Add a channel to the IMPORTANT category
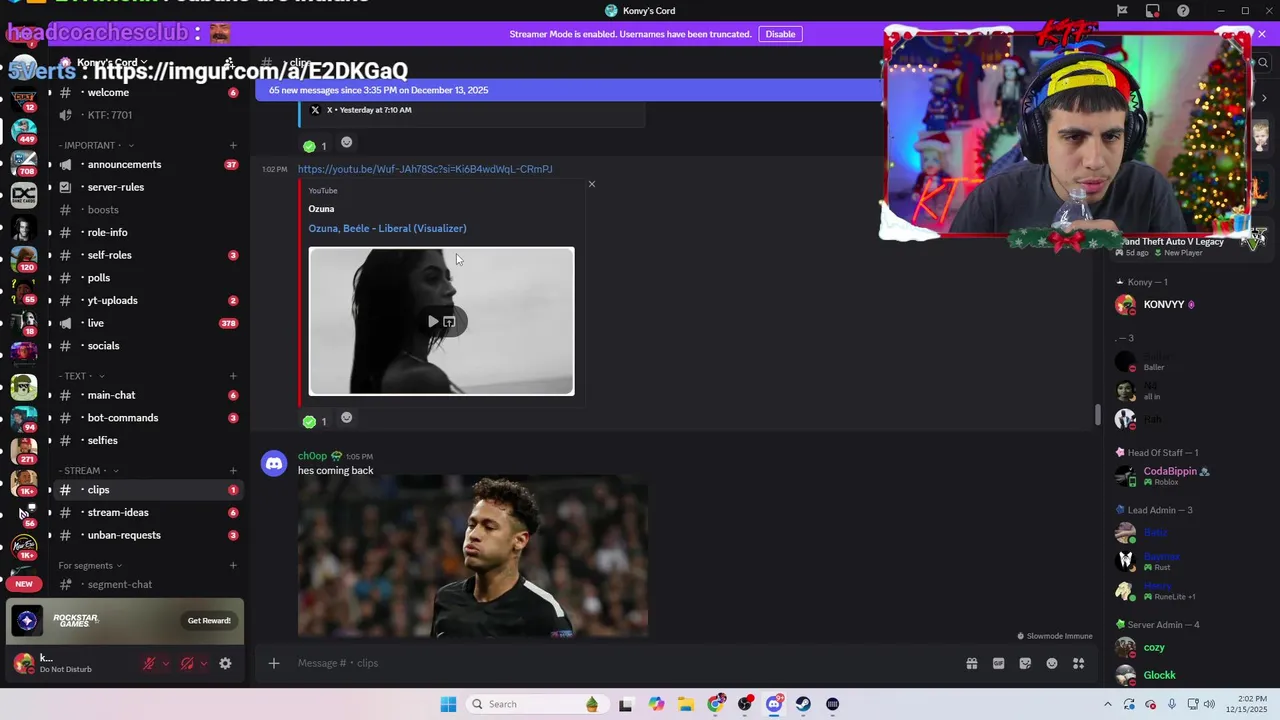The height and width of the screenshot is (720, 1280). 233,145
